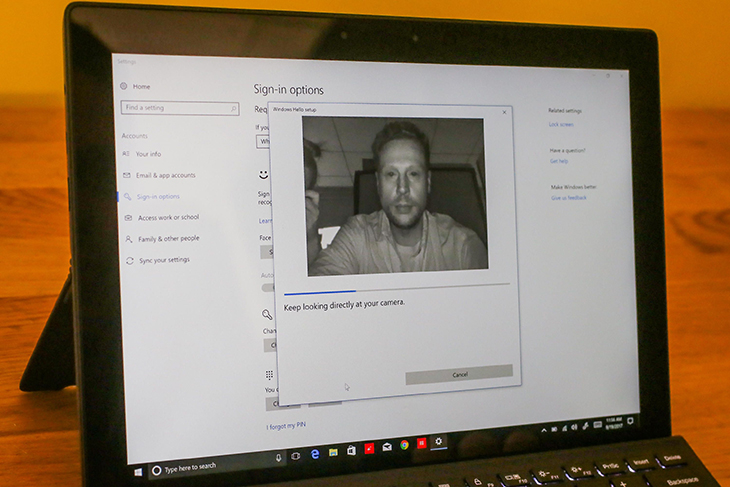
Task: Click the password key icon
Action: click(x=267, y=315)
